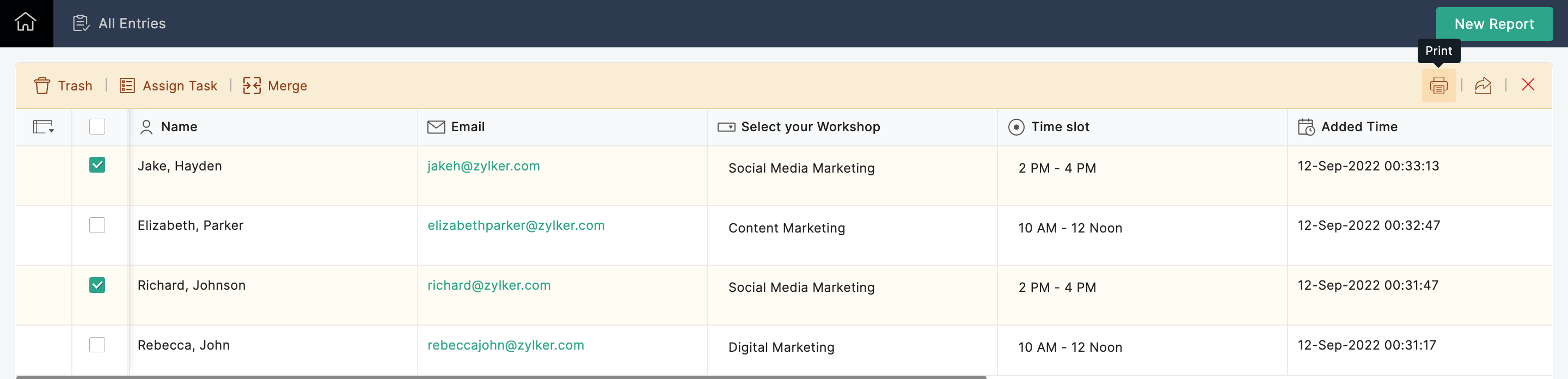Click the Name column header

[x=179, y=126]
